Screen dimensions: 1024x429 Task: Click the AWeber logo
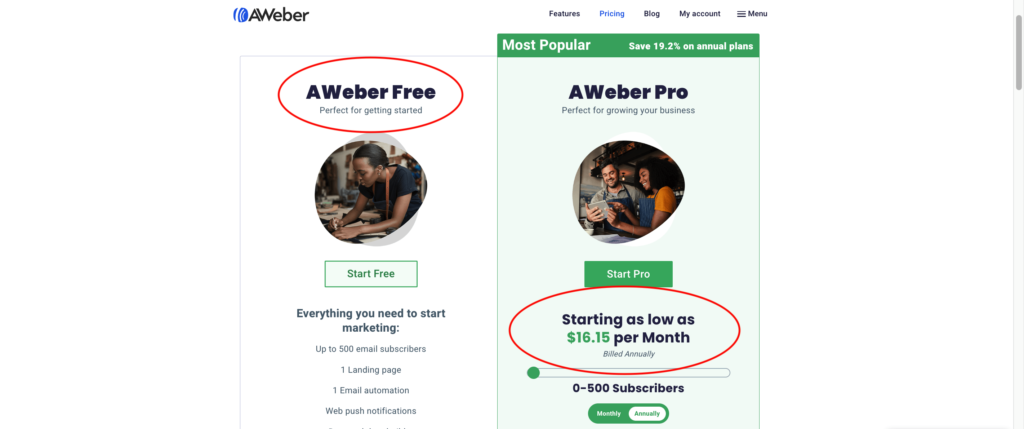point(271,14)
